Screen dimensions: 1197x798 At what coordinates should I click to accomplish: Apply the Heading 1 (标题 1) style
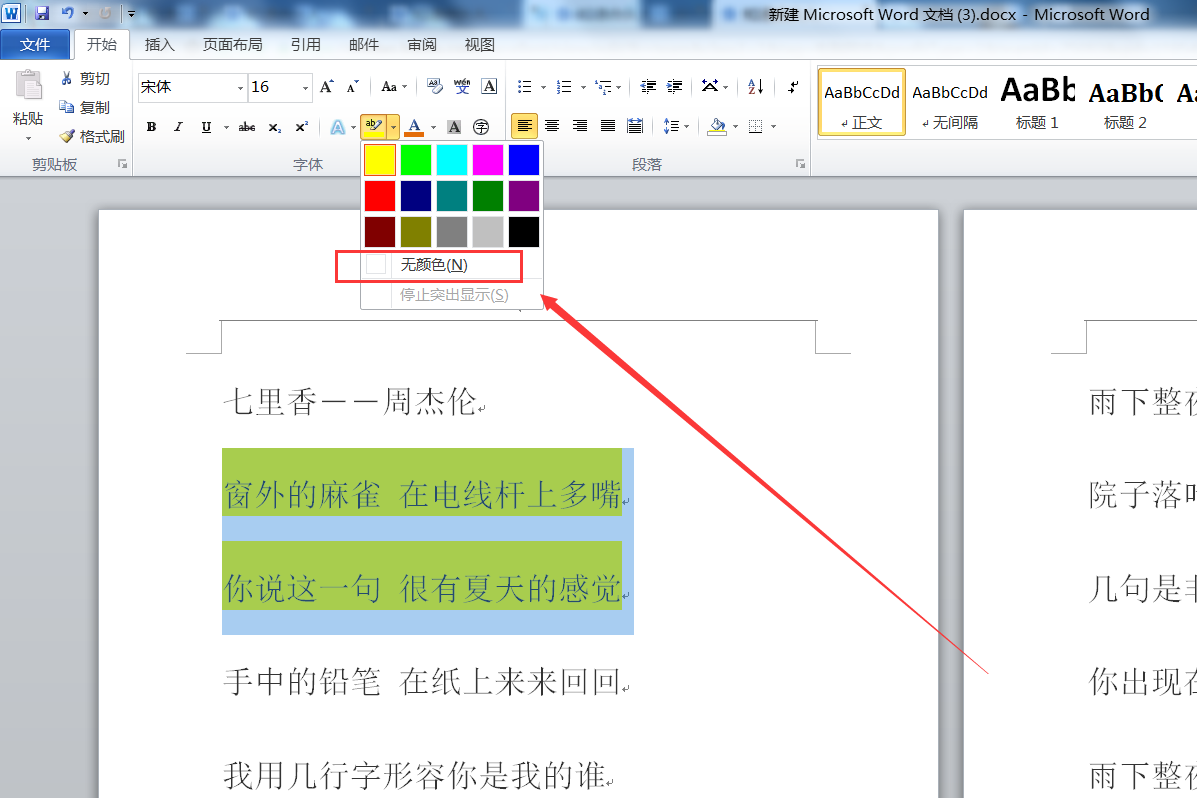click(x=1037, y=102)
